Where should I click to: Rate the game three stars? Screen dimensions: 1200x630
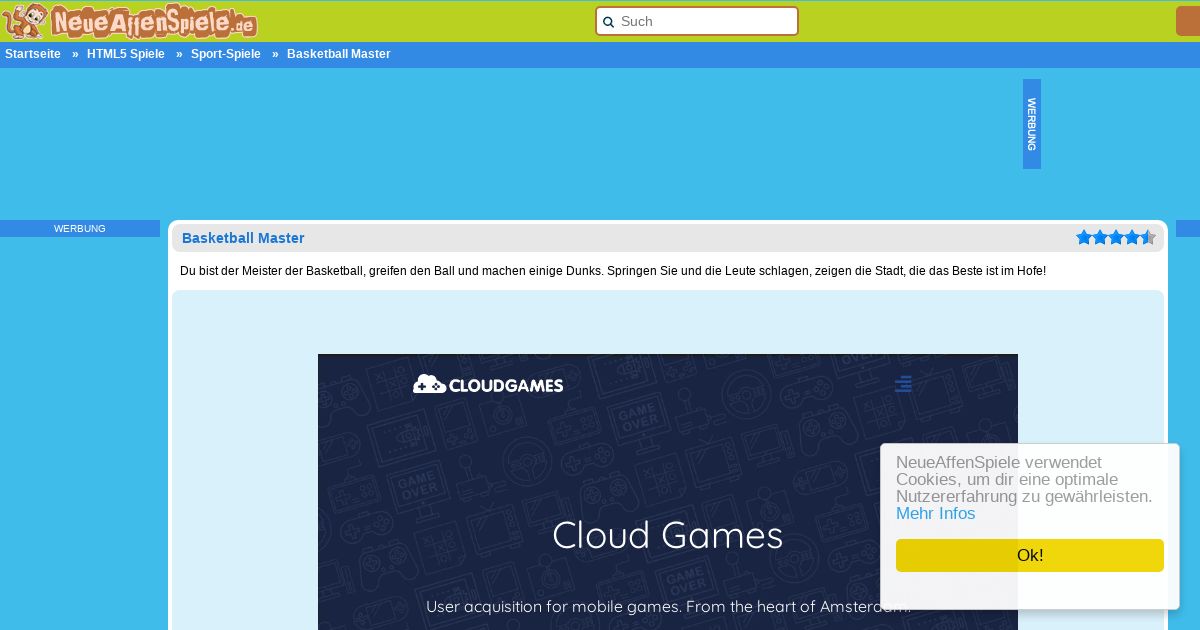click(1116, 237)
